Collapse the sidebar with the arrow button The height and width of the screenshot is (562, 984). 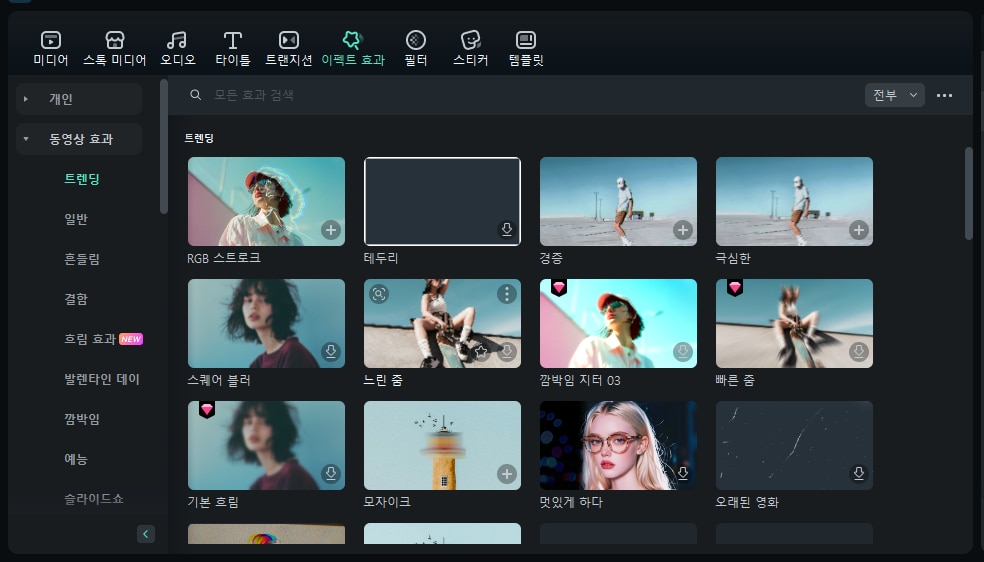(146, 534)
